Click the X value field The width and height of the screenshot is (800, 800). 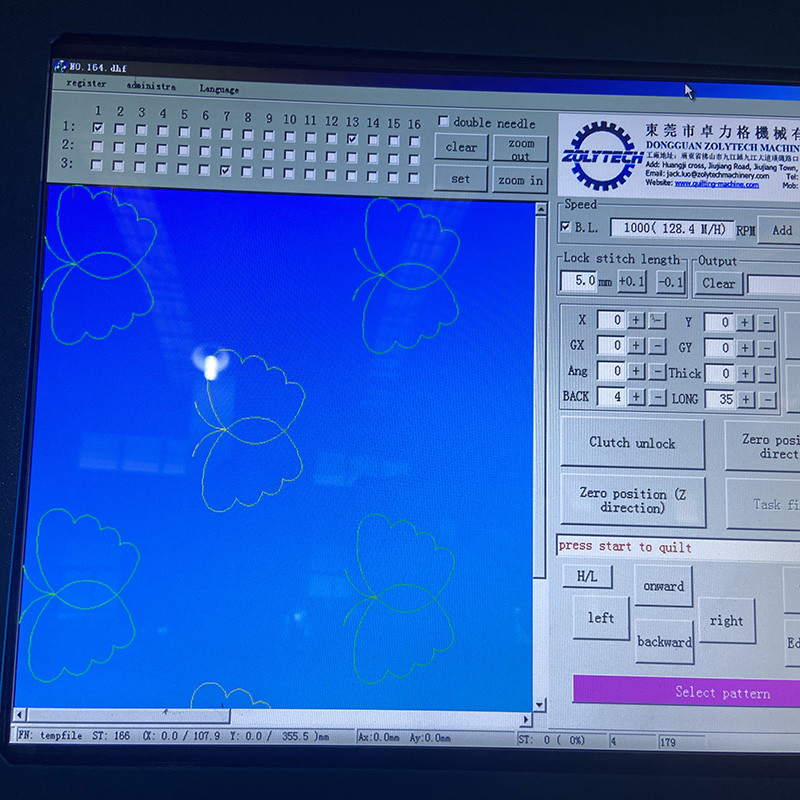tap(611, 320)
